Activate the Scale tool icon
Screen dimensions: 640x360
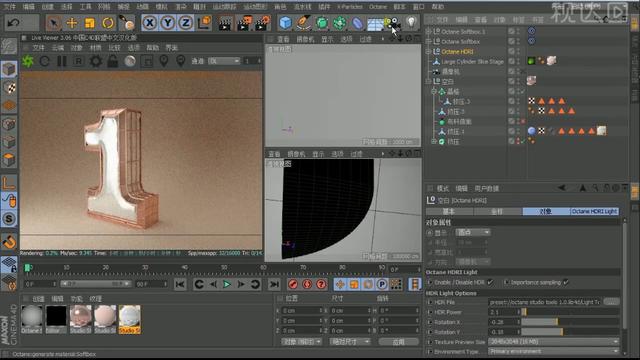click(90, 23)
